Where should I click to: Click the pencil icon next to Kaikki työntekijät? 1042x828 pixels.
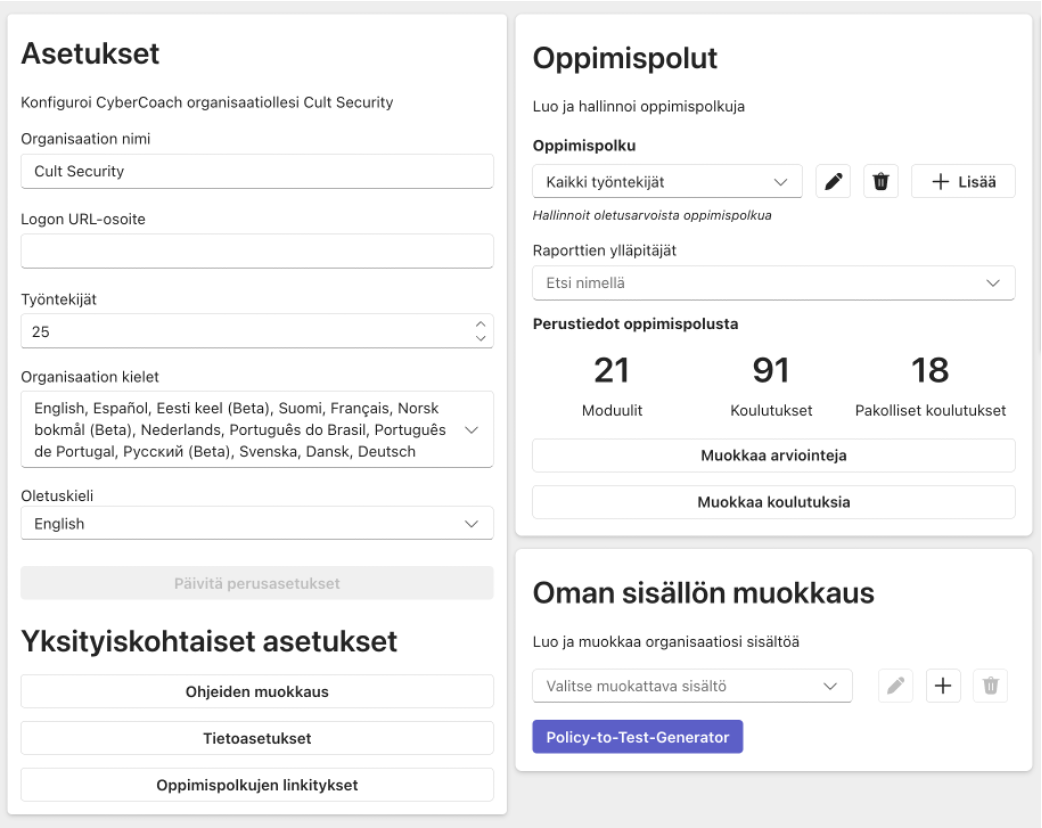(832, 182)
